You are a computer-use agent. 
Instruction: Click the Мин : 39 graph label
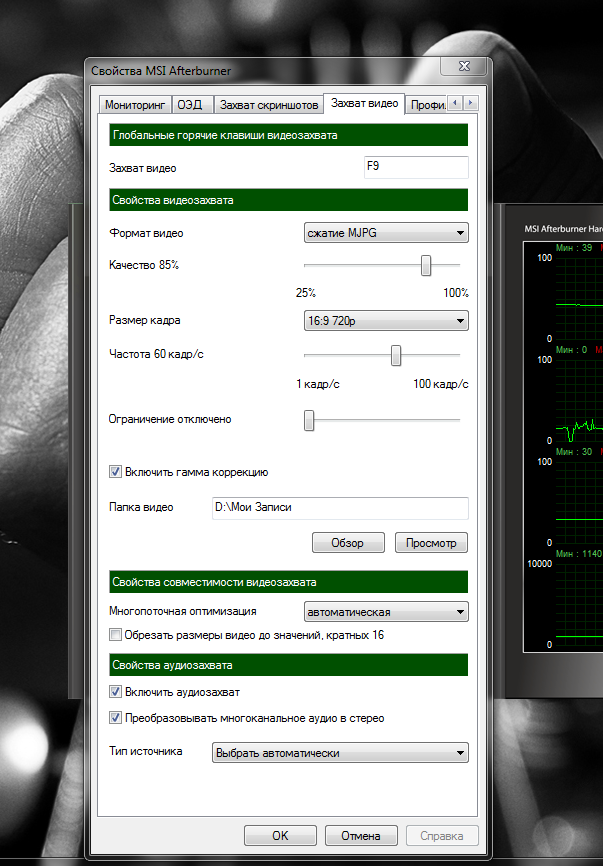pyautogui.click(x=574, y=247)
